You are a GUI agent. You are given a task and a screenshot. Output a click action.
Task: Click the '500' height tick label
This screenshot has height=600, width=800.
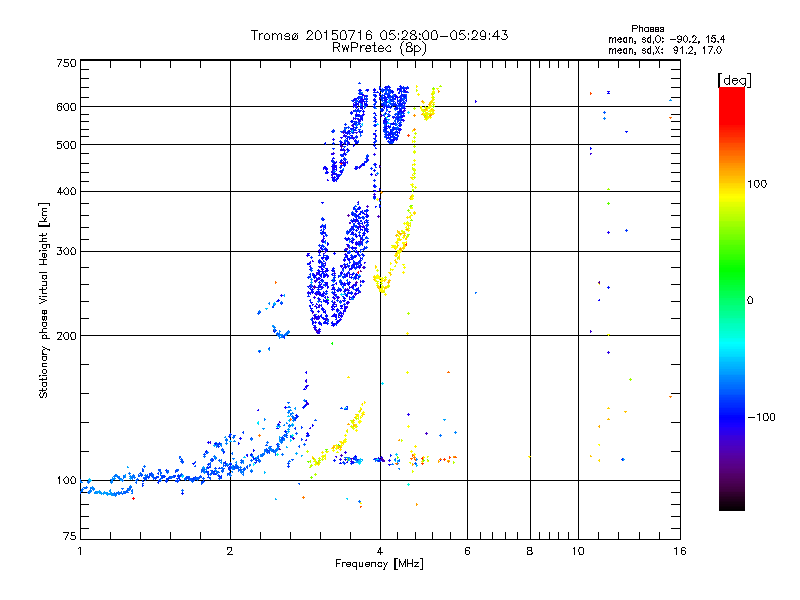tap(66, 145)
